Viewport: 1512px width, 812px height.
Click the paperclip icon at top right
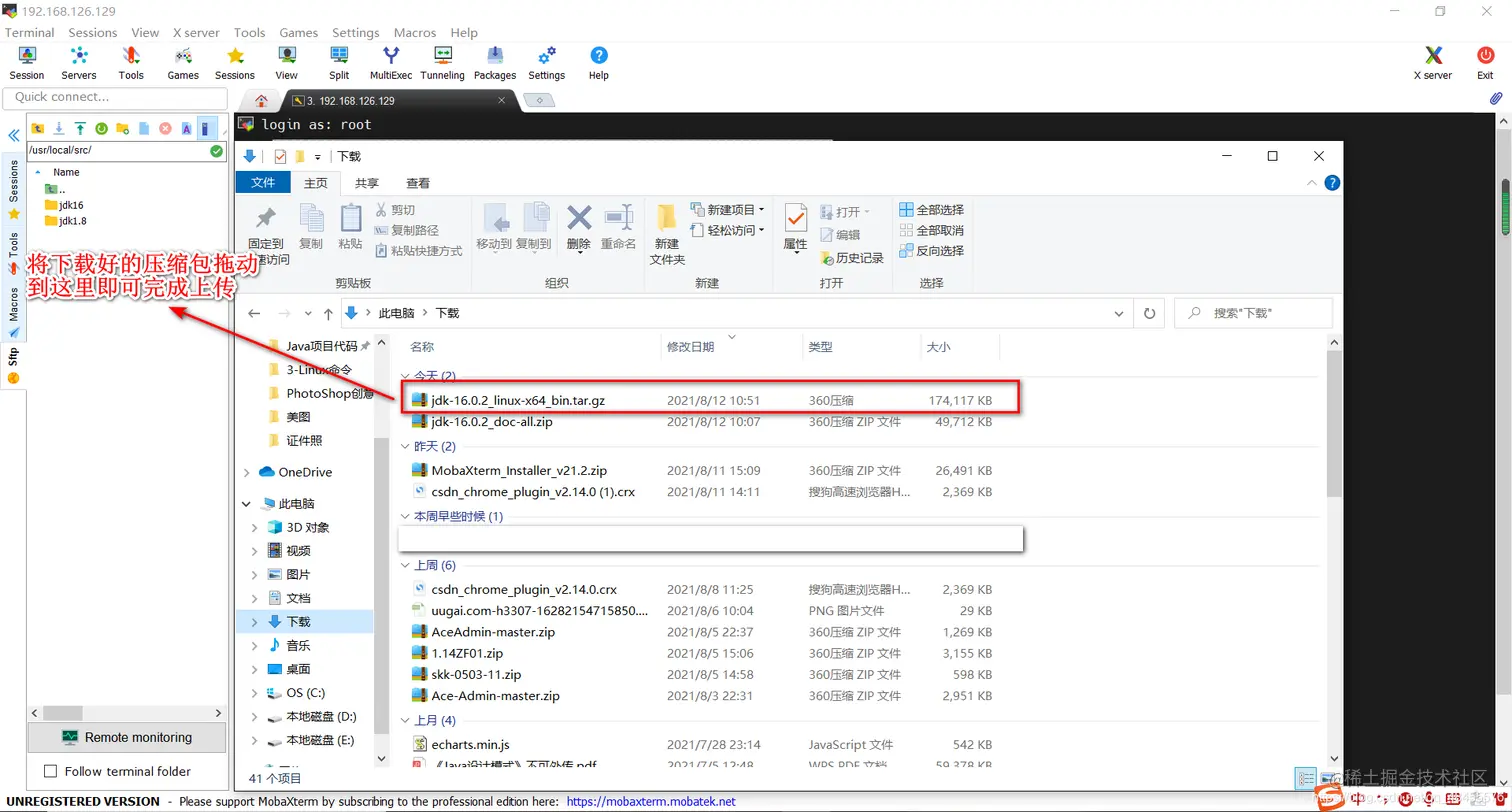(1496, 99)
